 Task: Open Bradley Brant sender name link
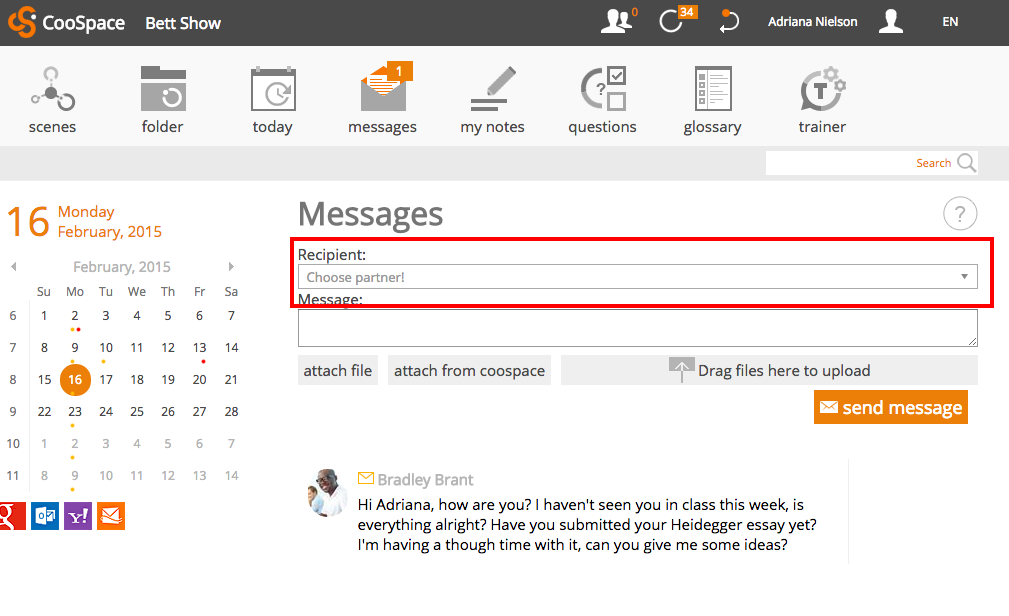click(425, 480)
